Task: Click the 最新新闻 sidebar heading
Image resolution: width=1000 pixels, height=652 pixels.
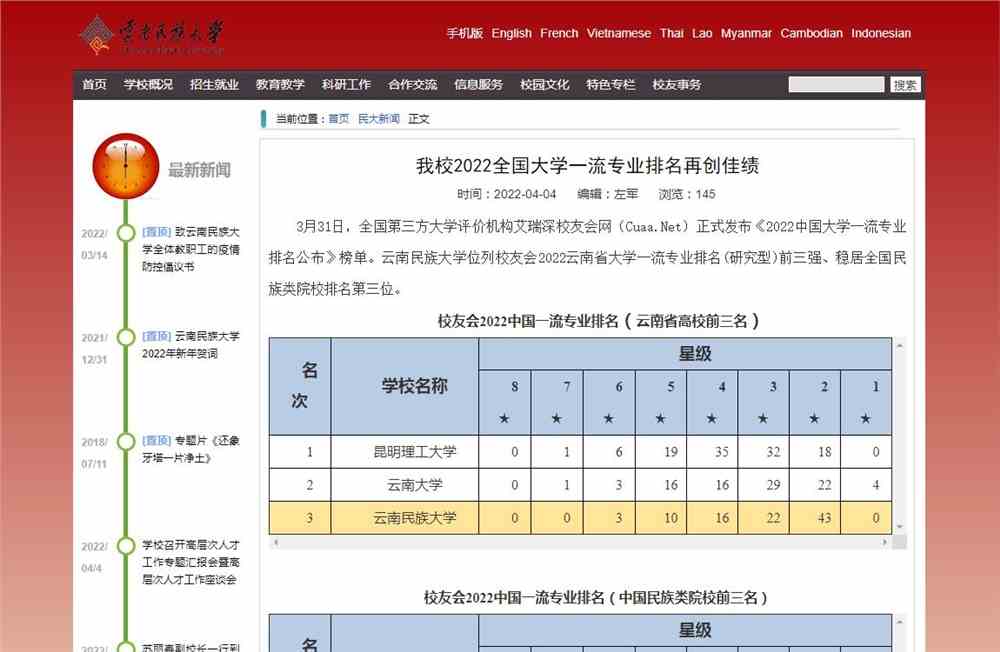Action: click(199, 170)
